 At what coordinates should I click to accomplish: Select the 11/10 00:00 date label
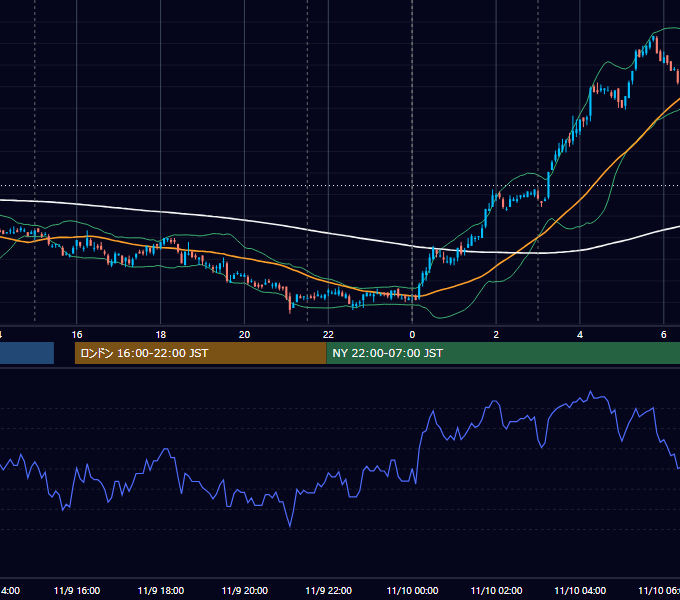[x=412, y=590]
